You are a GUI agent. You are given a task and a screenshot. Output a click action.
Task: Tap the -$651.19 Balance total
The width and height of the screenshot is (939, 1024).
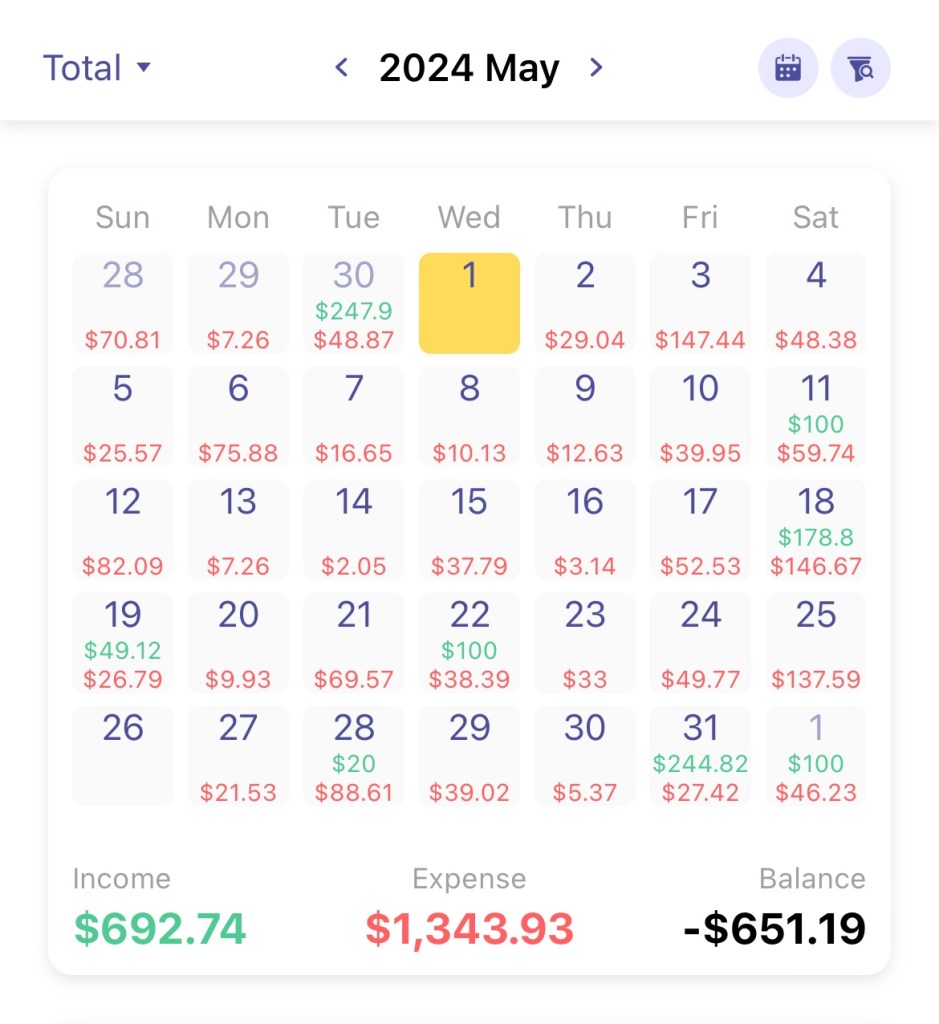pyautogui.click(x=775, y=928)
